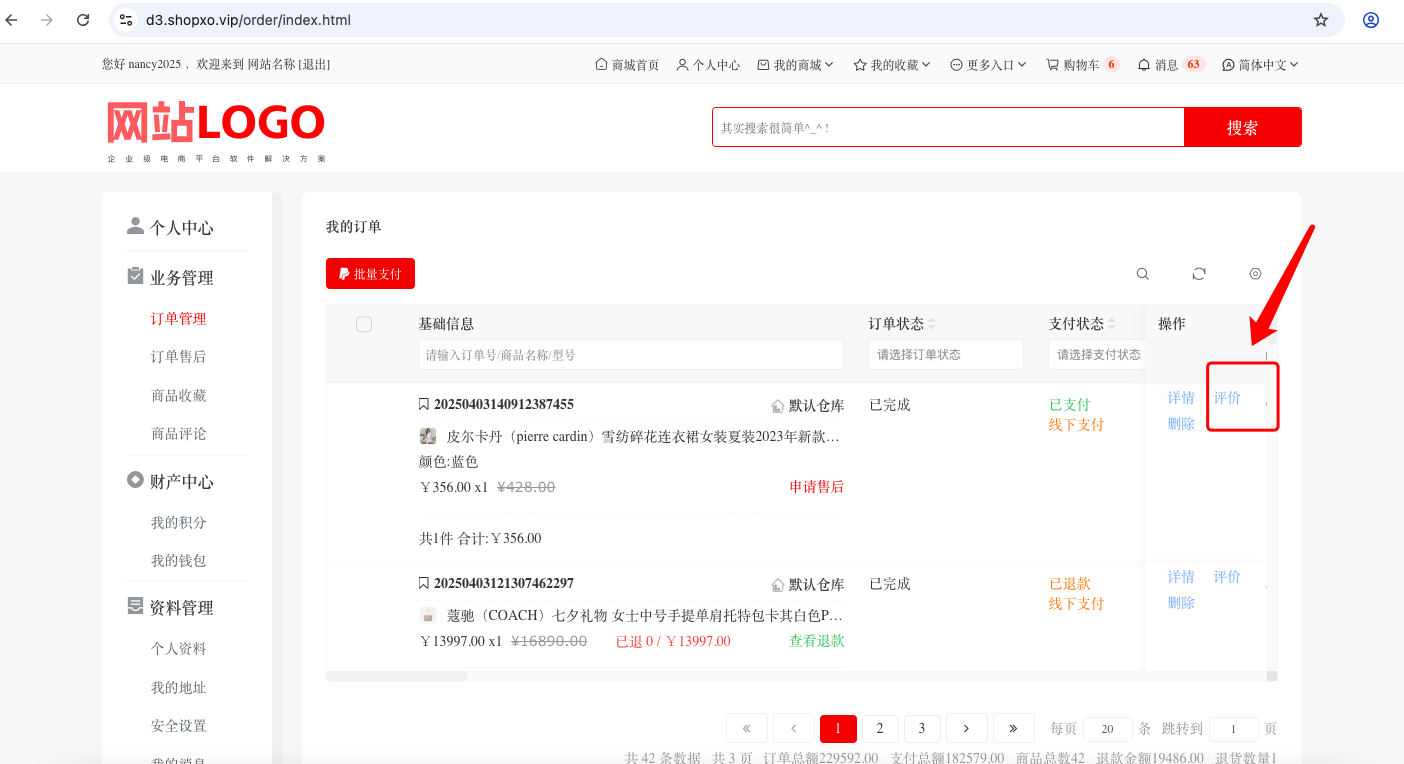
Task: Open 请选择支付状态 filter dropdown
Action: click(1097, 355)
